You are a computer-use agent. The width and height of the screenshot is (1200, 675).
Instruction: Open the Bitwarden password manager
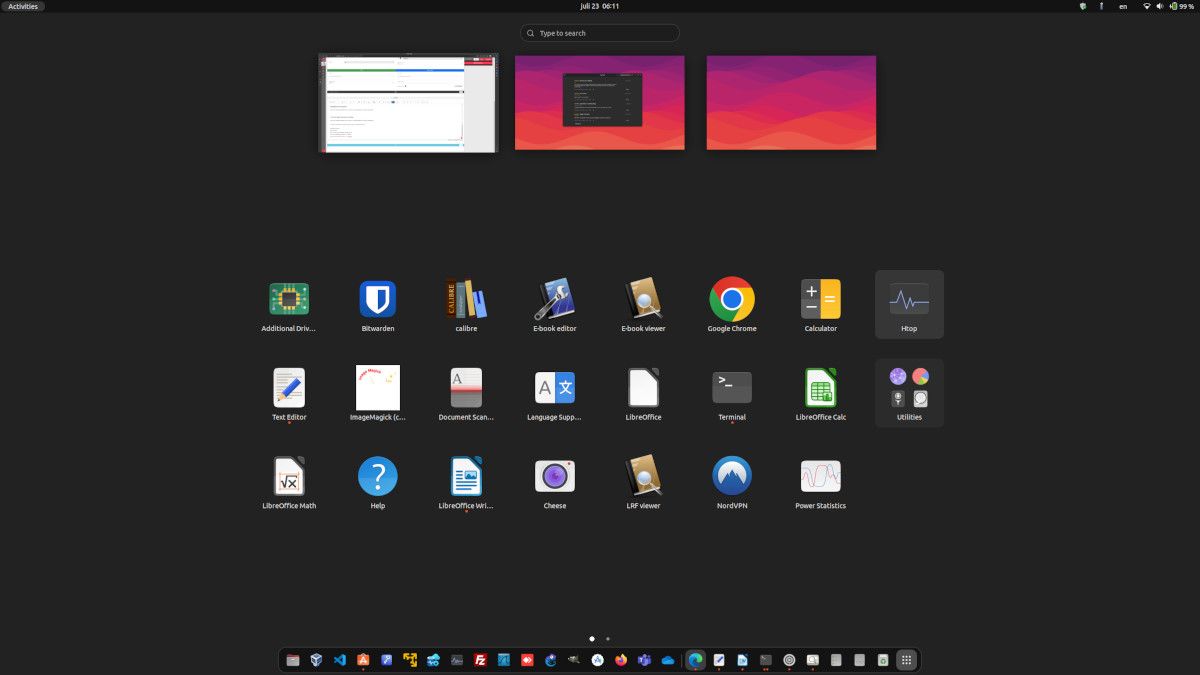click(x=377, y=297)
